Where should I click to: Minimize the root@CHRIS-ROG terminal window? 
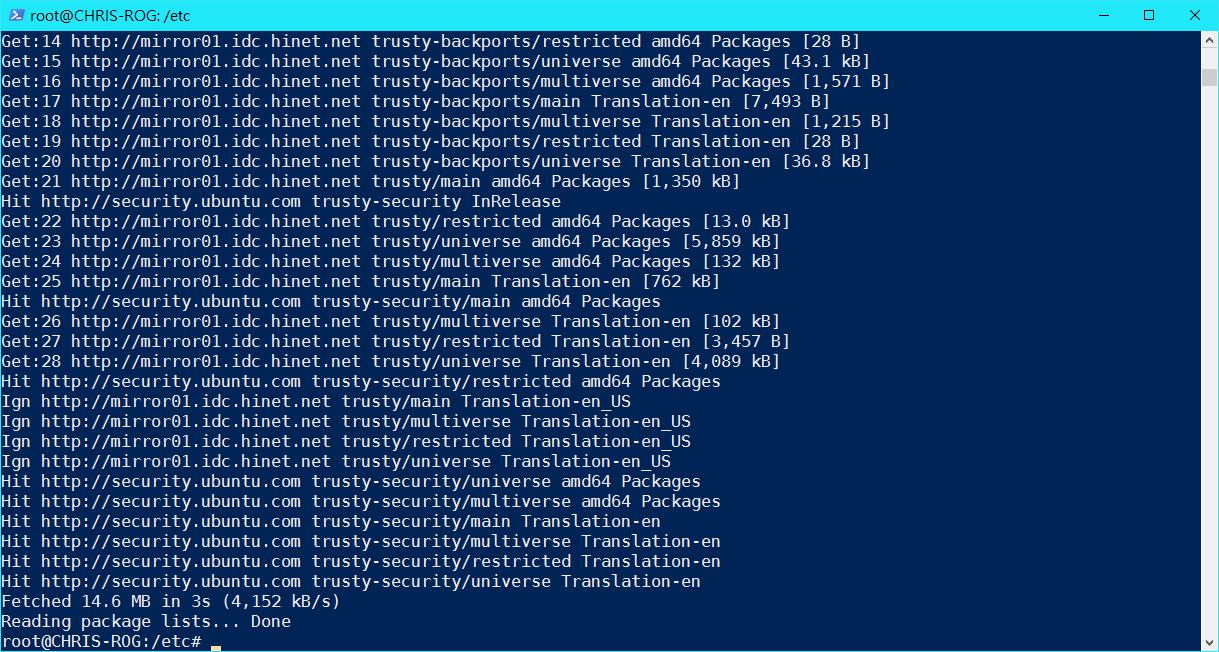click(x=1103, y=15)
